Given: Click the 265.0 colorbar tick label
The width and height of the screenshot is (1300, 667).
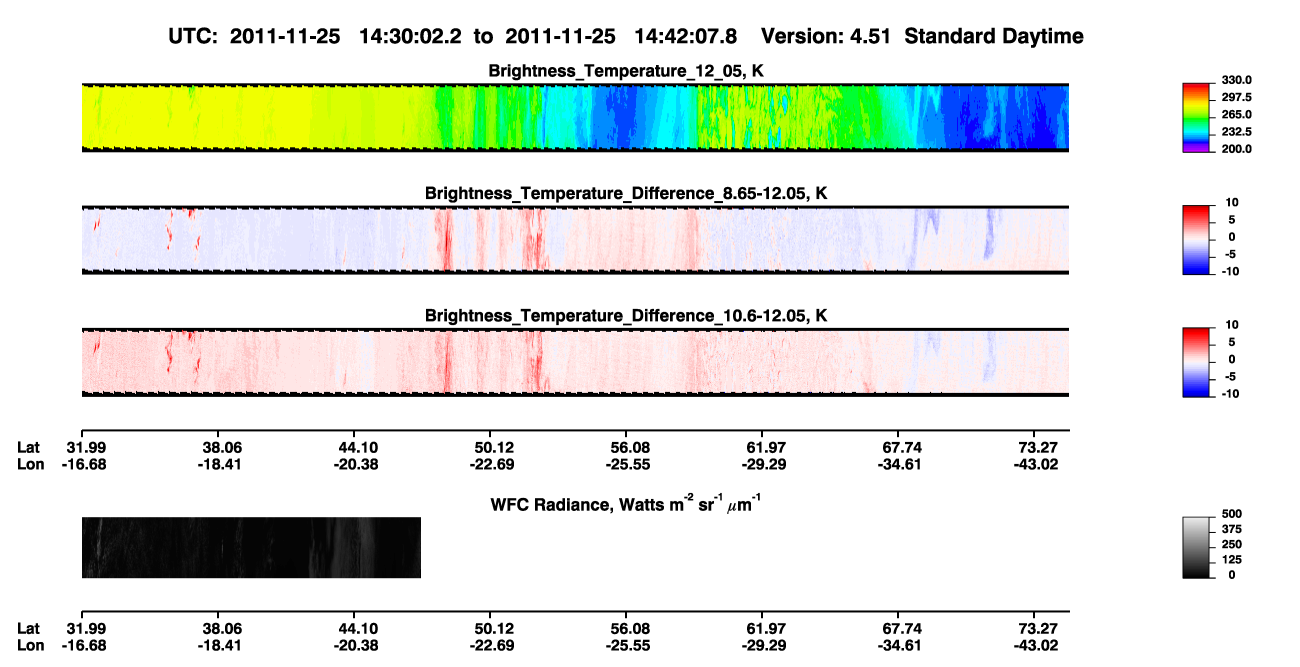Looking at the screenshot, I should click(1237, 114).
